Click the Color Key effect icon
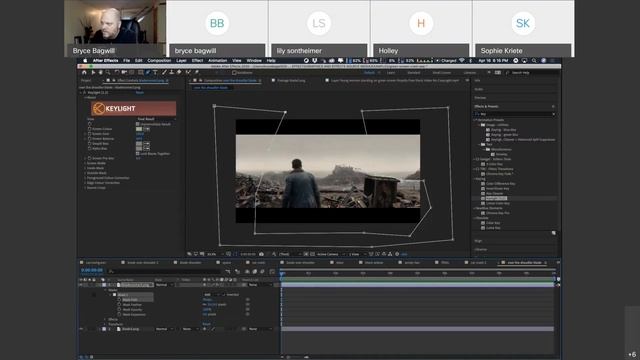Screen dimensions: 640x360 [483, 223]
